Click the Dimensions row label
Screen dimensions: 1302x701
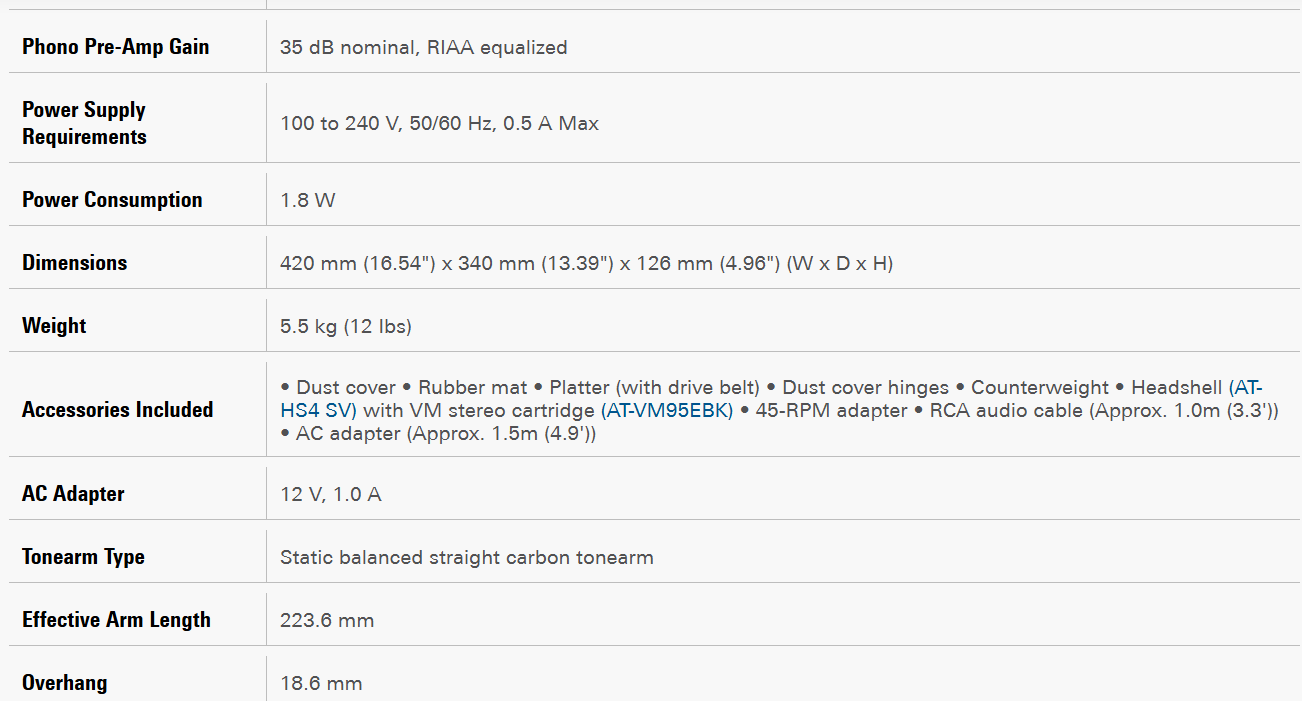pos(75,263)
